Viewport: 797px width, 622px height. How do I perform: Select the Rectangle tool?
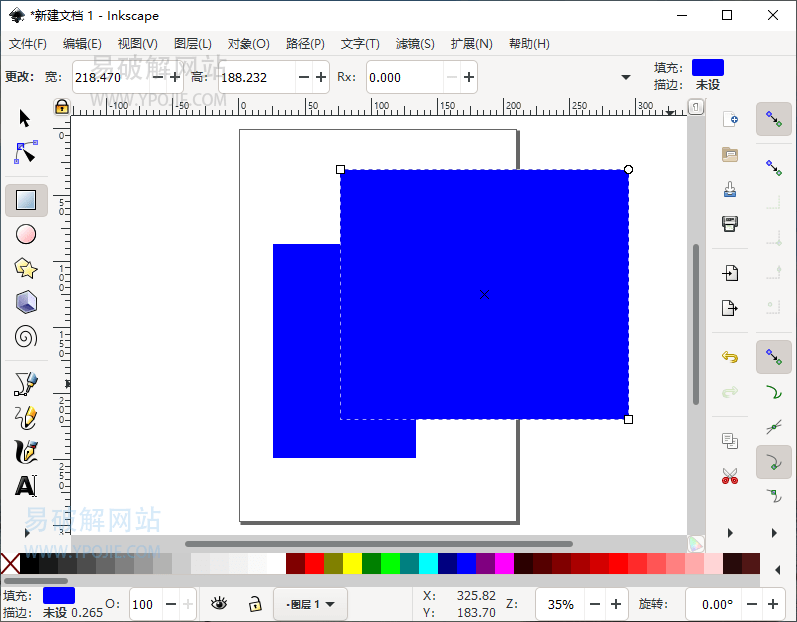[x=26, y=200]
